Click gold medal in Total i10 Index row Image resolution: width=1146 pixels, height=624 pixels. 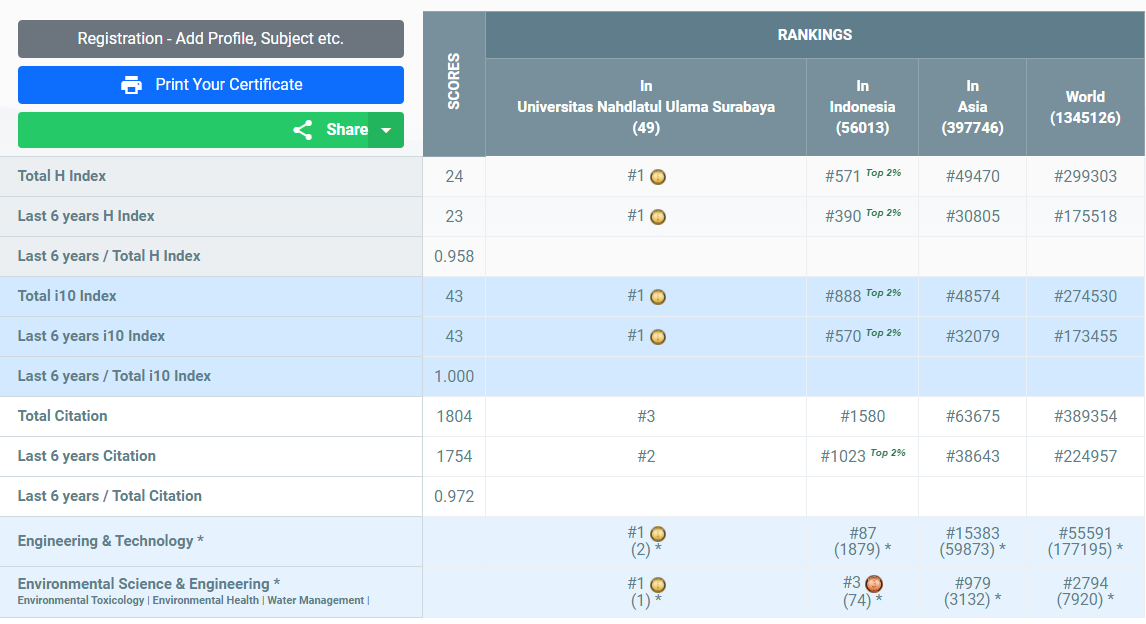pos(658,297)
